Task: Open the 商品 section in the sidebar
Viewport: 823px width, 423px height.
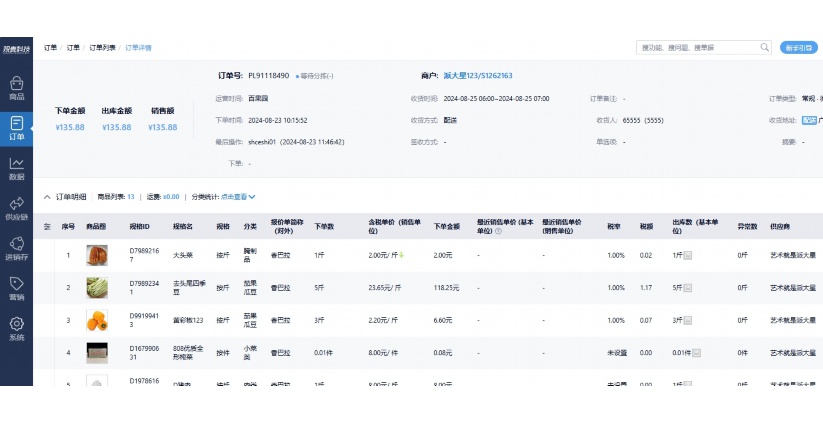Action: (x=16, y=89)
